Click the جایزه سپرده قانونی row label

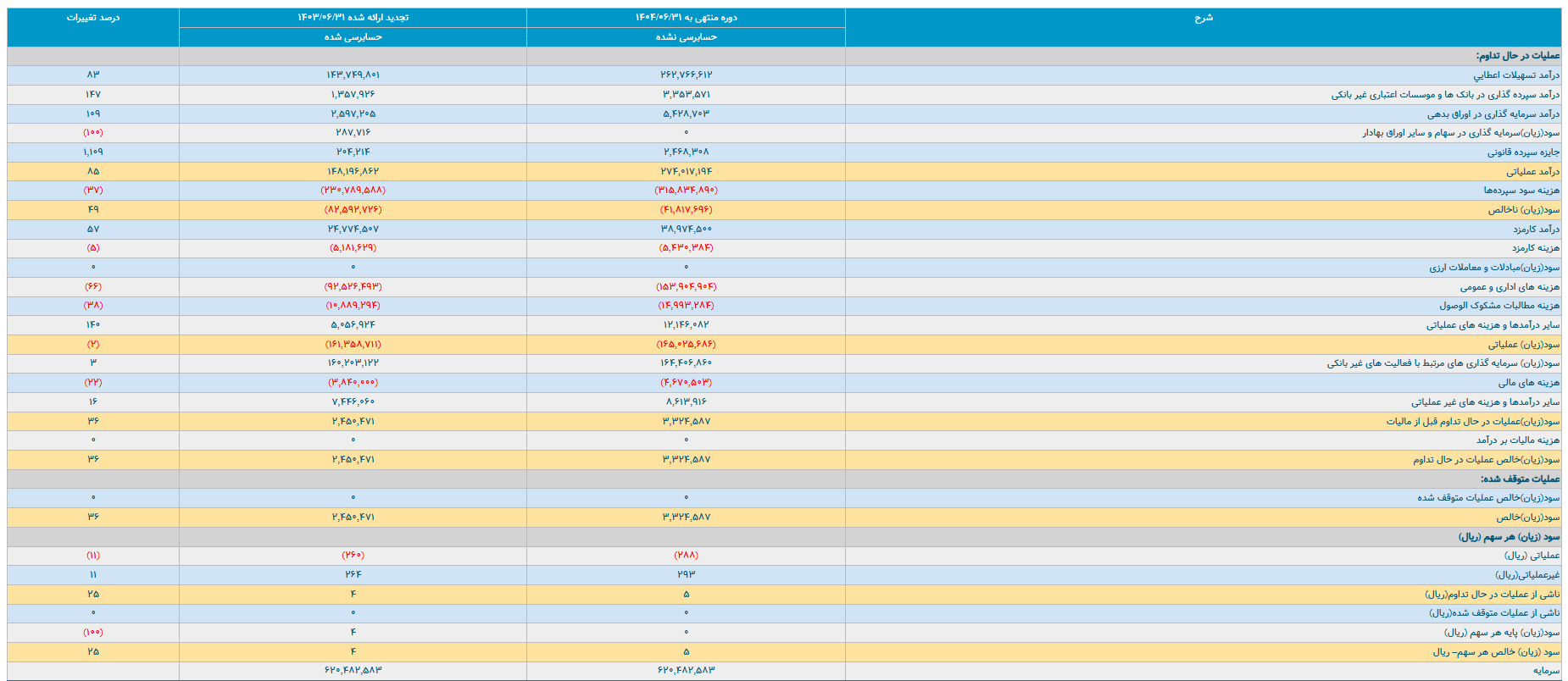click(x=1523, y=152)
